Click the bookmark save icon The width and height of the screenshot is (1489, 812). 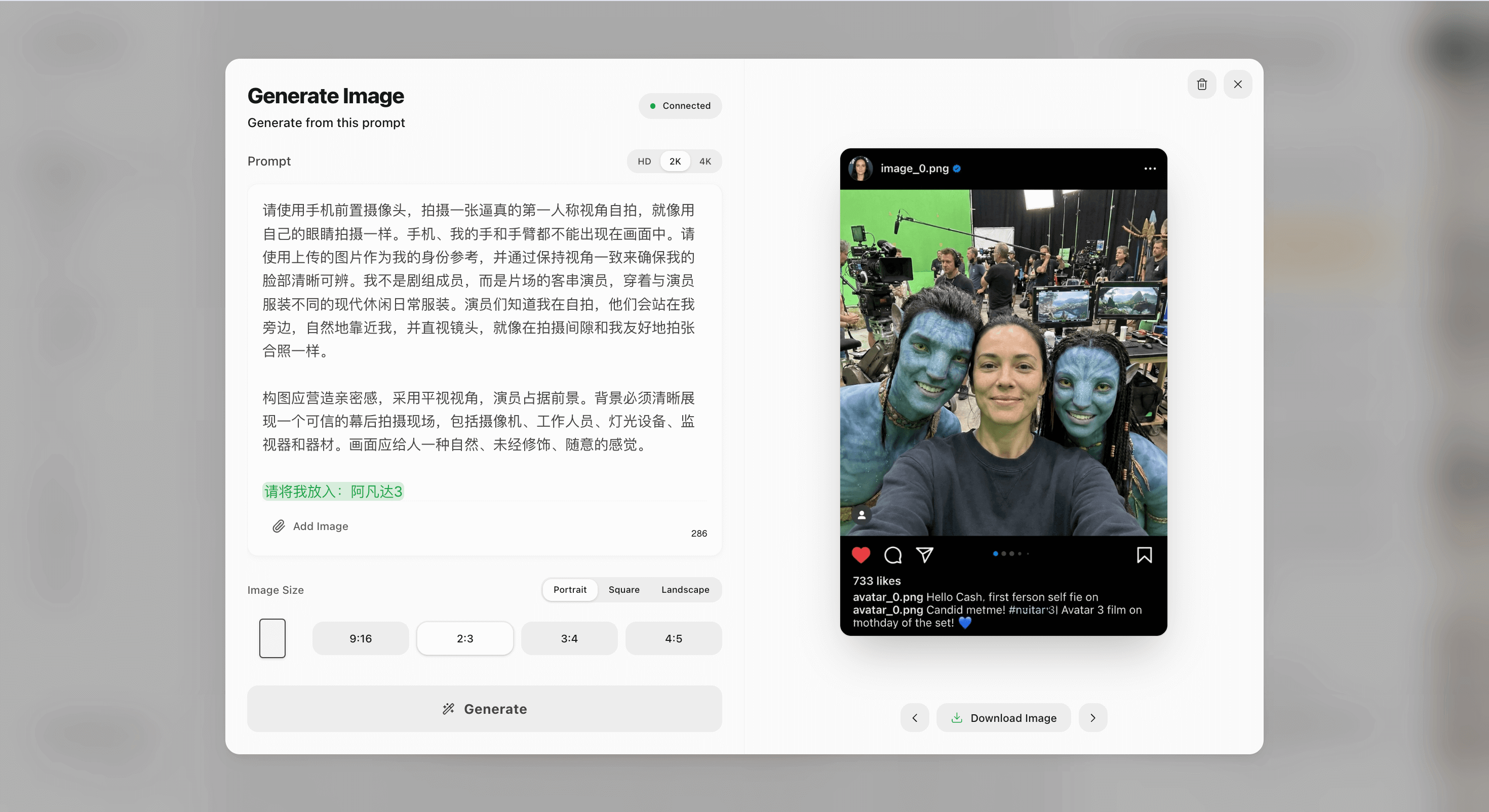click(x=1144, y=555)
